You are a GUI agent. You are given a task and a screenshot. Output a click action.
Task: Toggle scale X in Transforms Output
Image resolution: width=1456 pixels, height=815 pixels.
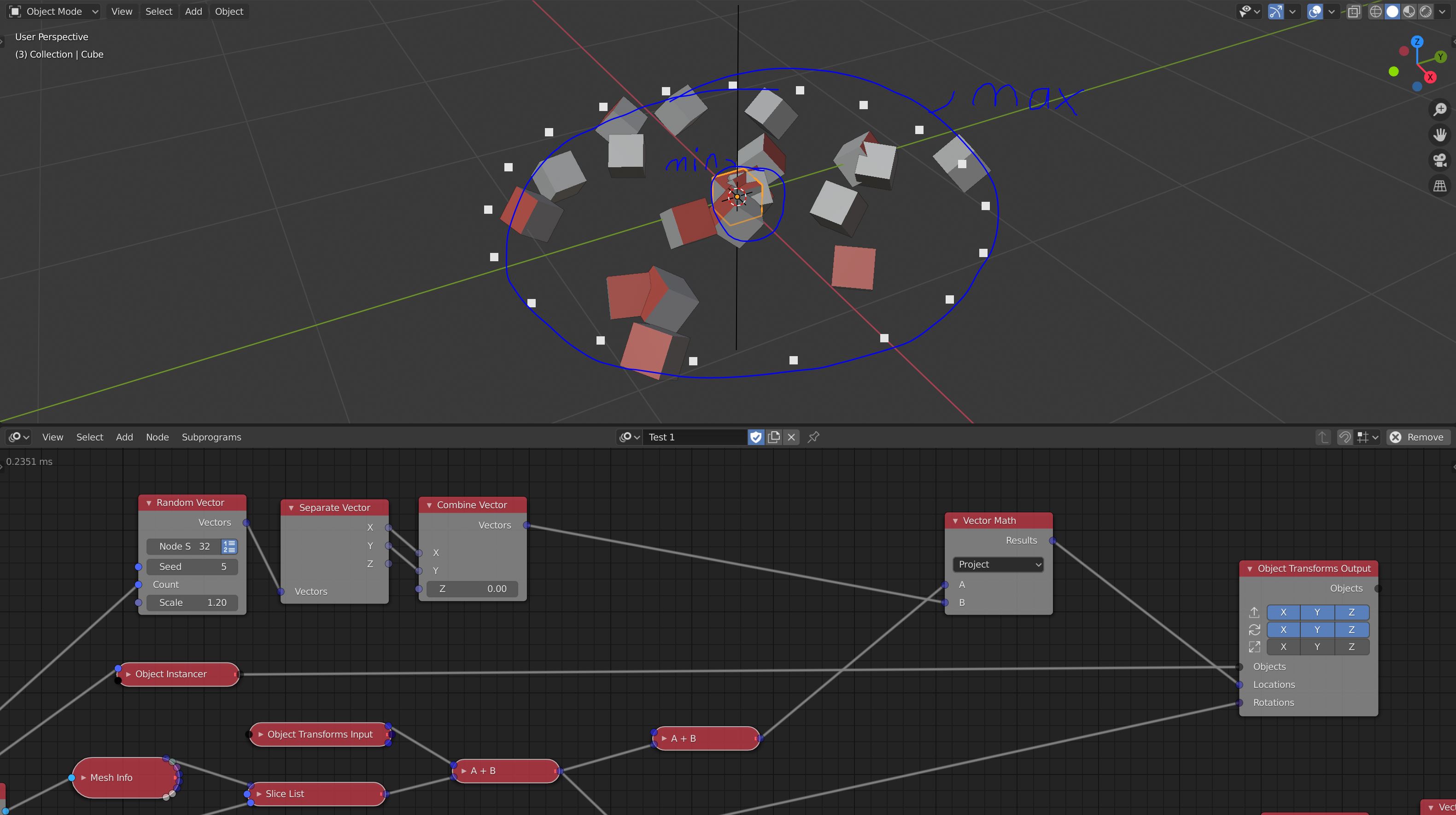coord(1283,646)
